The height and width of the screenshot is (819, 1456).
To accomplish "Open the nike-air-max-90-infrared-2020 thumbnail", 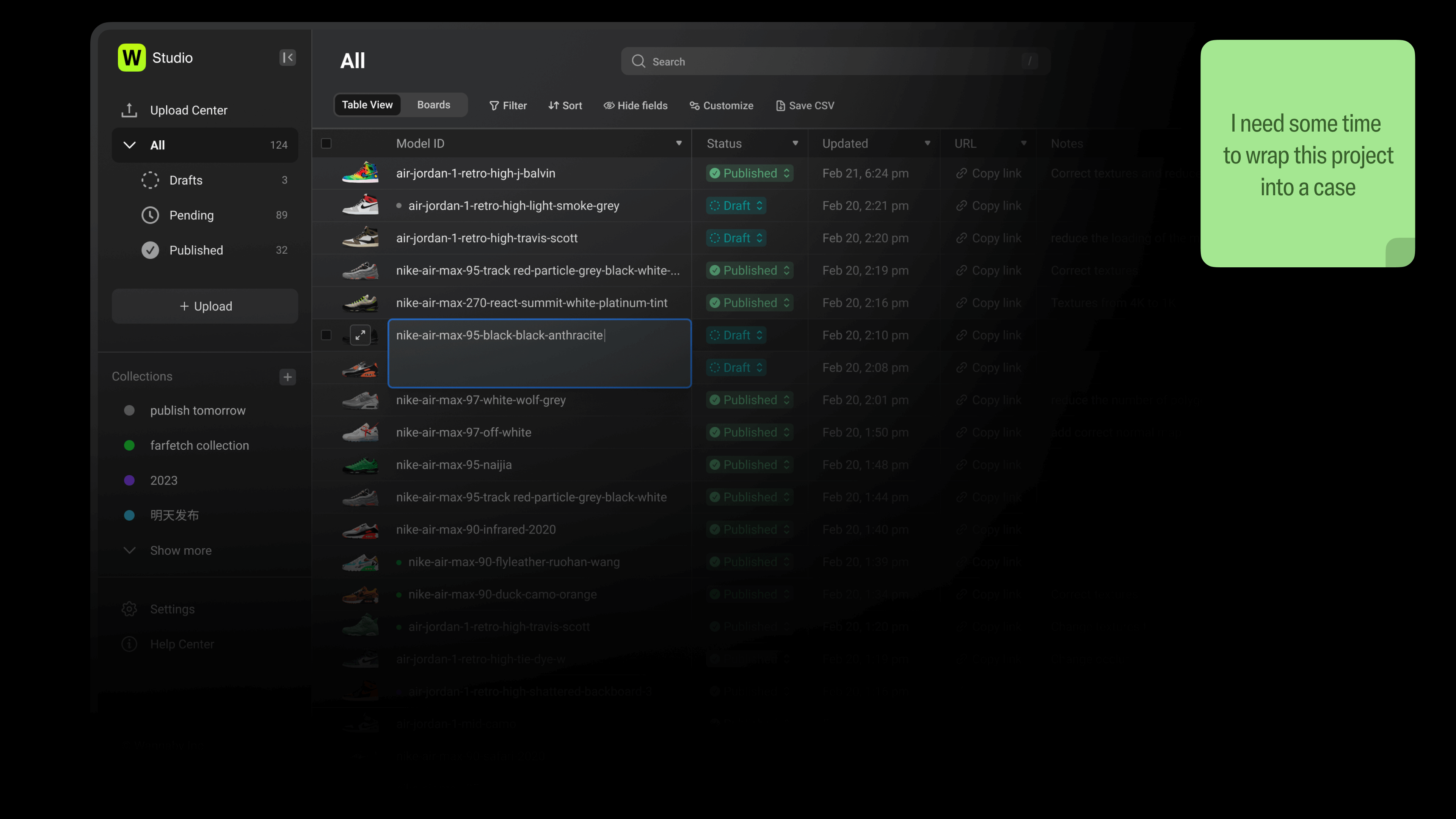I will [360, 530].
